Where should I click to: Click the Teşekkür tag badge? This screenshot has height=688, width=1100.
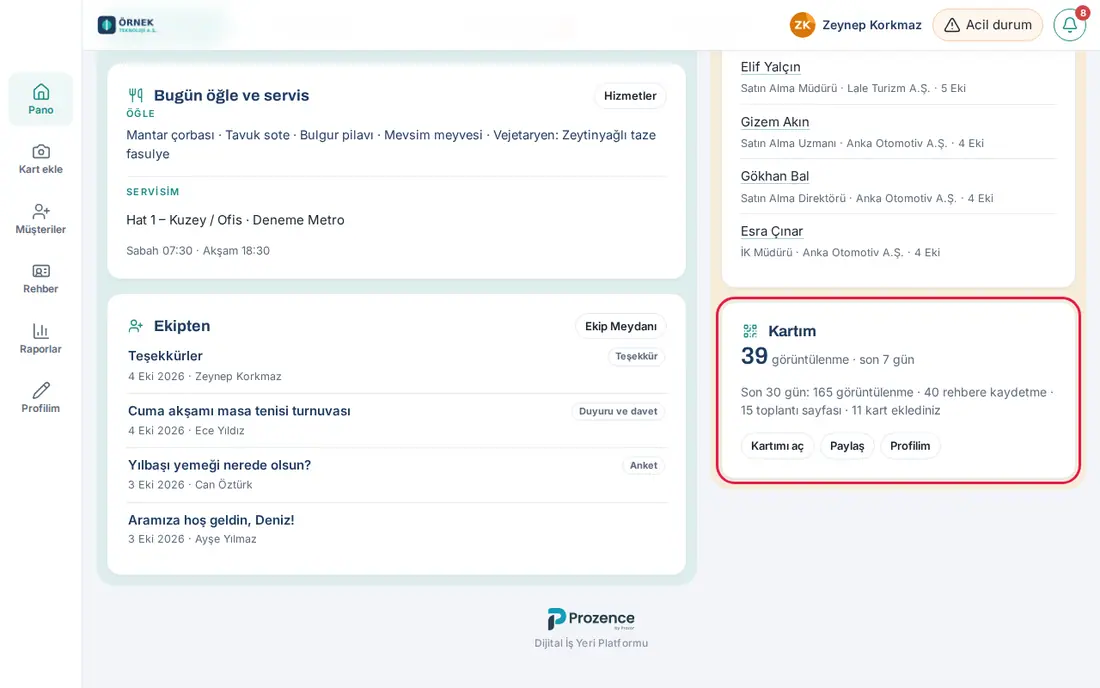click(x=636, y=356)
